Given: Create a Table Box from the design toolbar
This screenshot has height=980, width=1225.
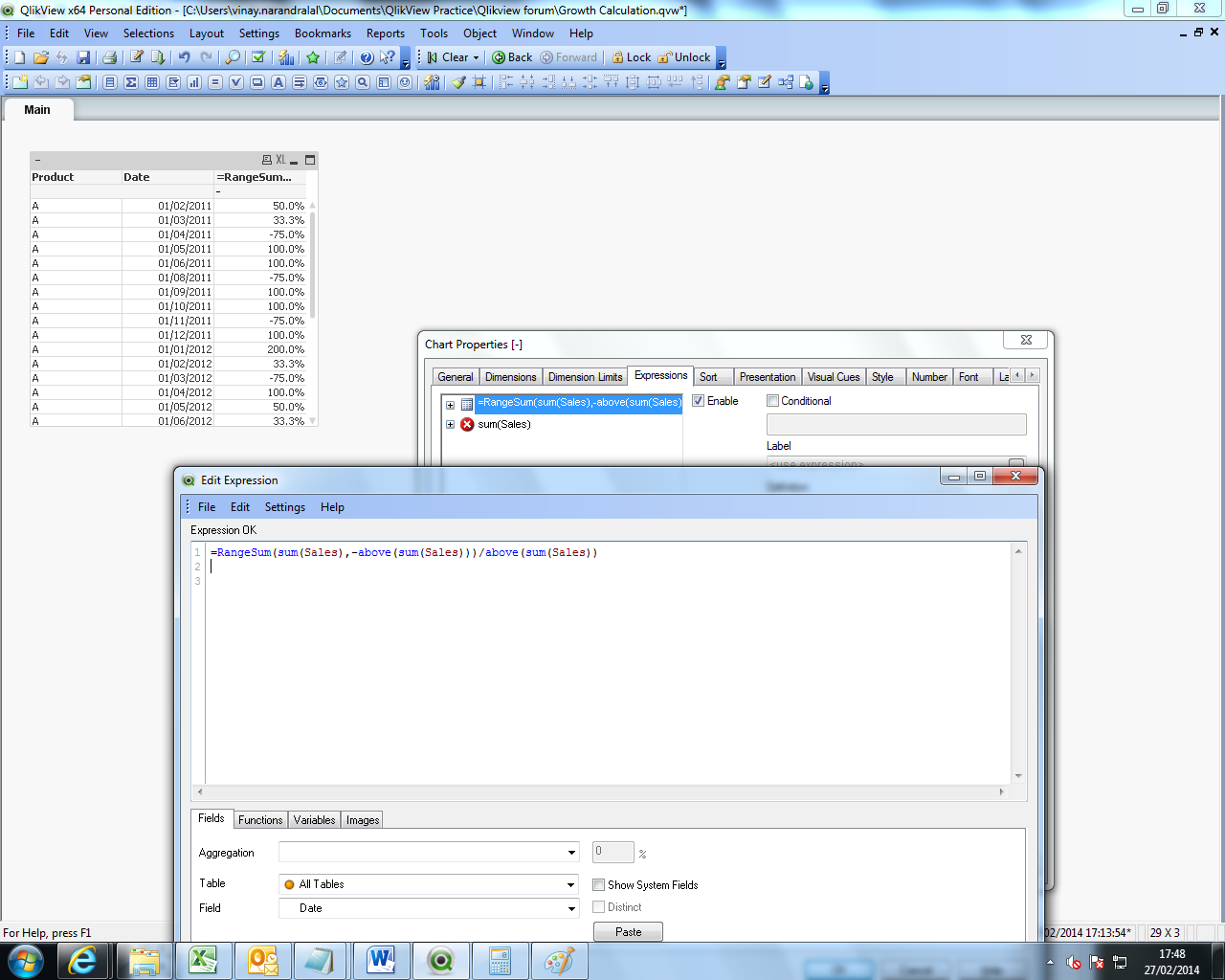Looking at the screenshot, I should [152, 82].
